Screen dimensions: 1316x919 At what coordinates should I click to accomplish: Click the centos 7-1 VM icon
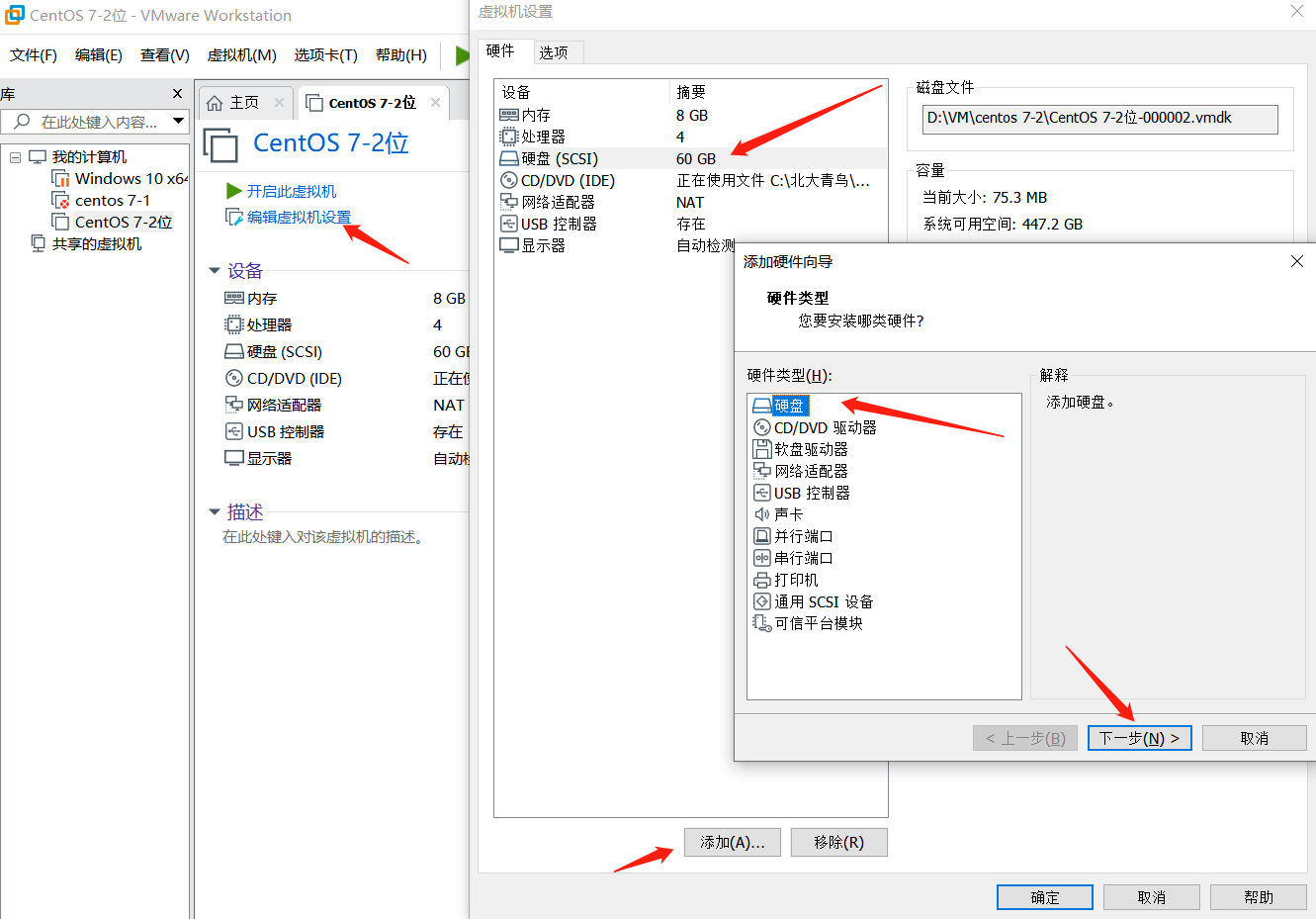[61, 201]
